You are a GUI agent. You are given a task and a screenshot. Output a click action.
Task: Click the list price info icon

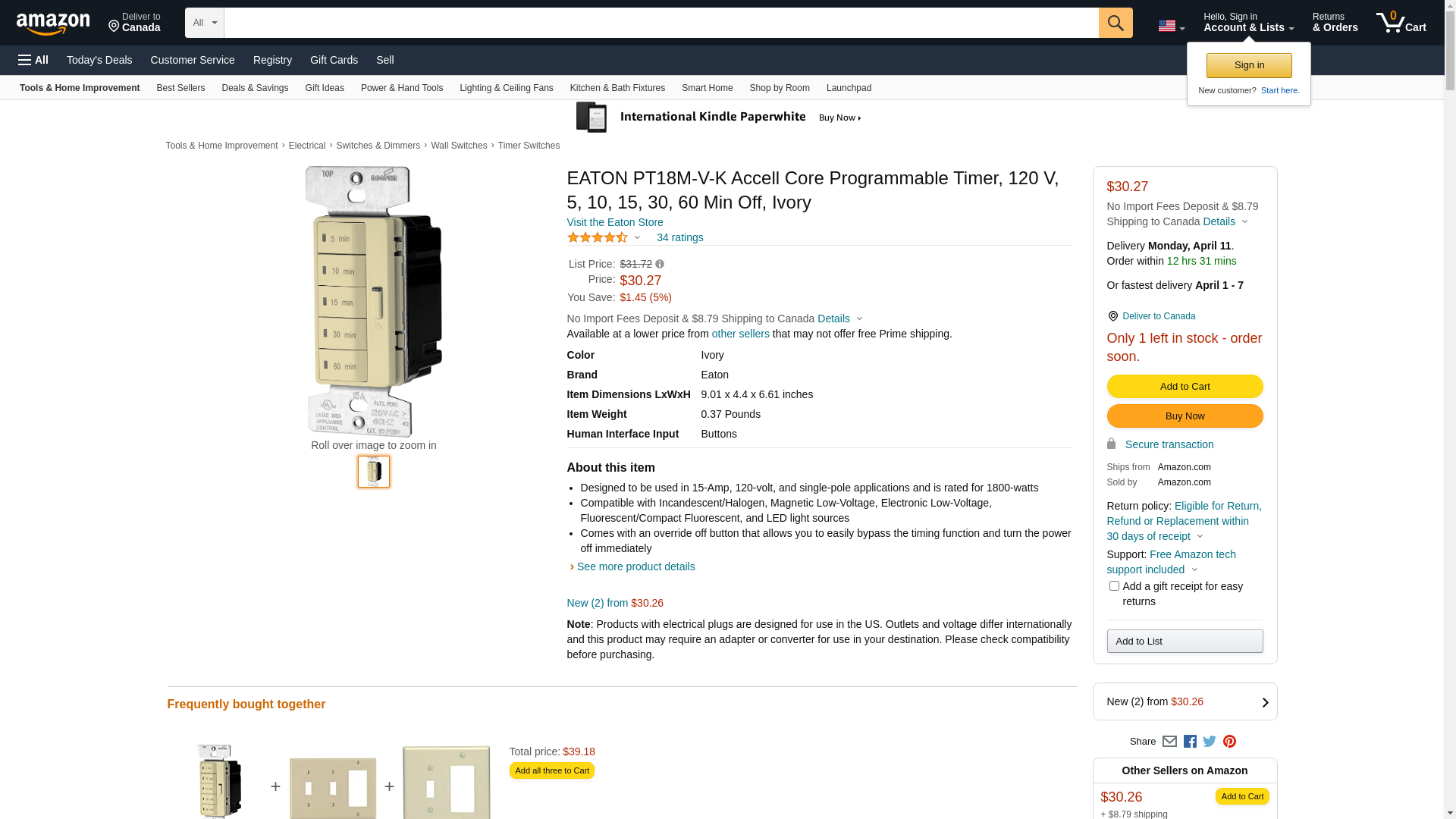coord(660,265)
